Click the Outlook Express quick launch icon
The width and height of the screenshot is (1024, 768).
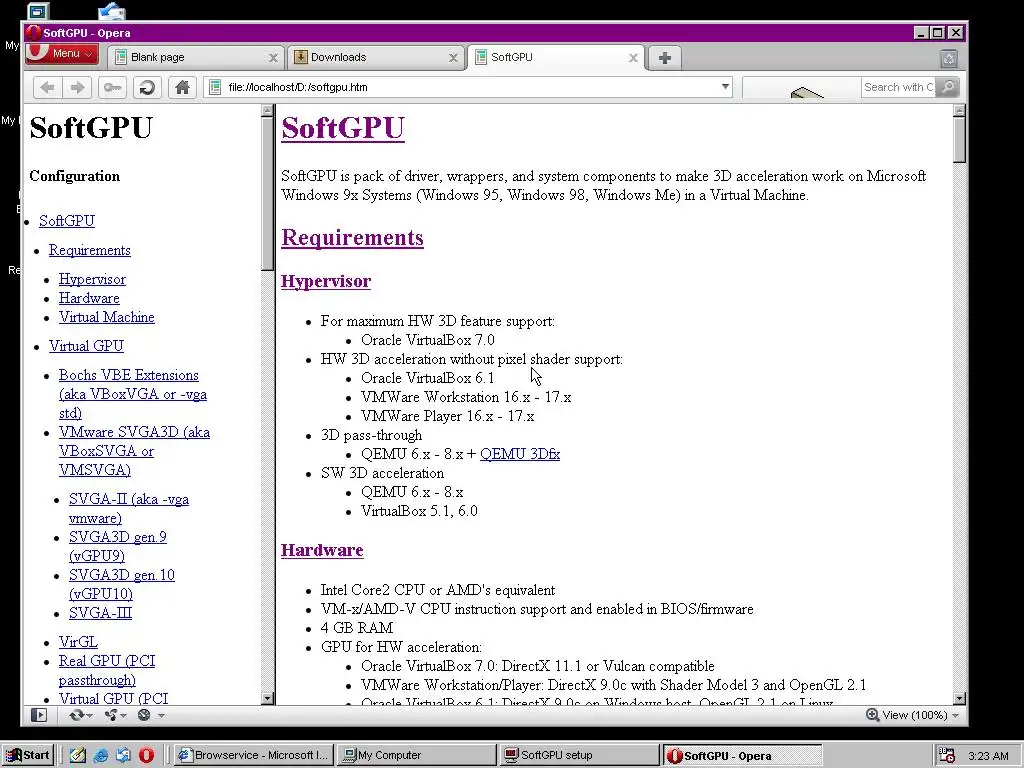[x=123, y=756]
